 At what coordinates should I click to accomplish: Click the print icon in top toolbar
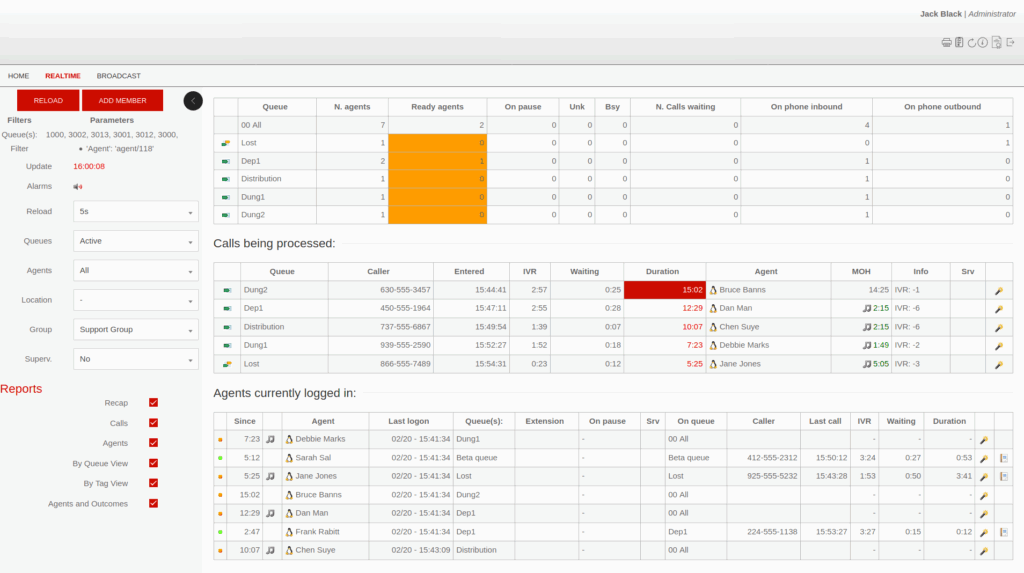click(946, 42)
